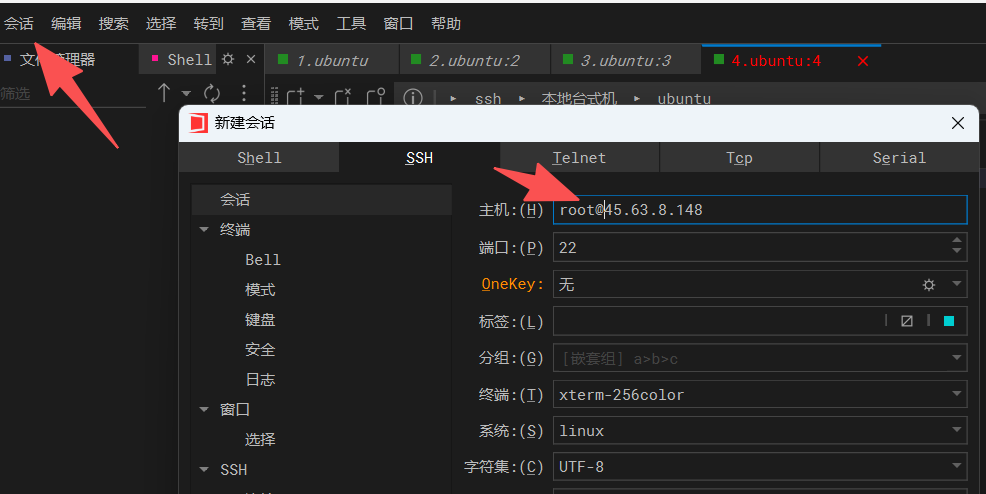The width and height of the screenshot is (986, 494).
Task: Collapse the 终端 tree node
Action: coord(204,229)
